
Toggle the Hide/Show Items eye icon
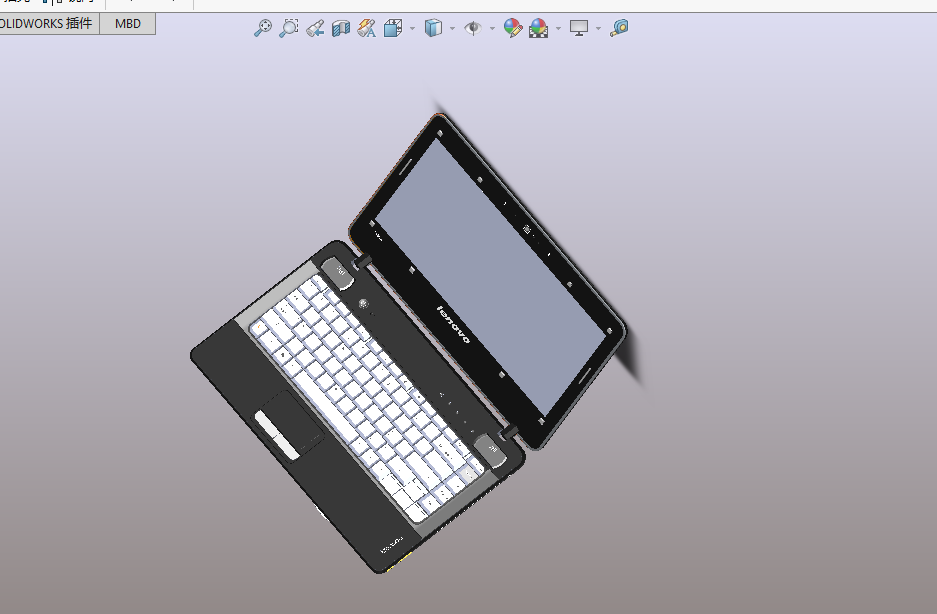coord(473,28)
